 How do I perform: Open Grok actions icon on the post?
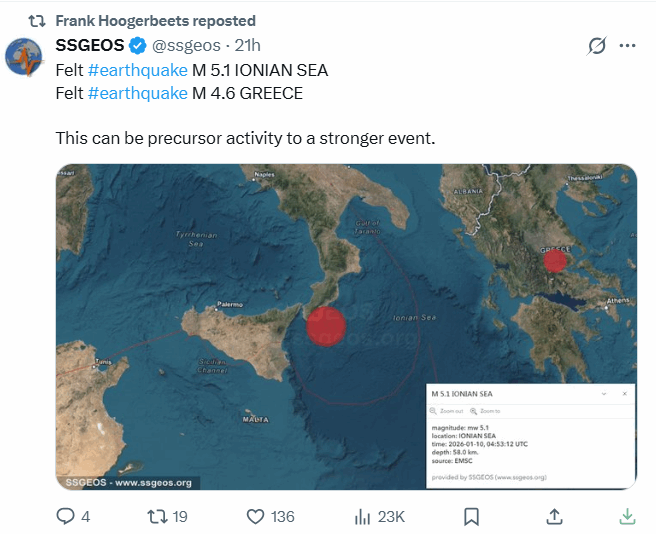597,46
